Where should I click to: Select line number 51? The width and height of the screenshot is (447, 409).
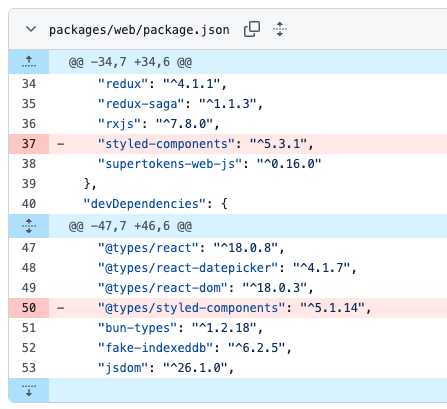29,328
